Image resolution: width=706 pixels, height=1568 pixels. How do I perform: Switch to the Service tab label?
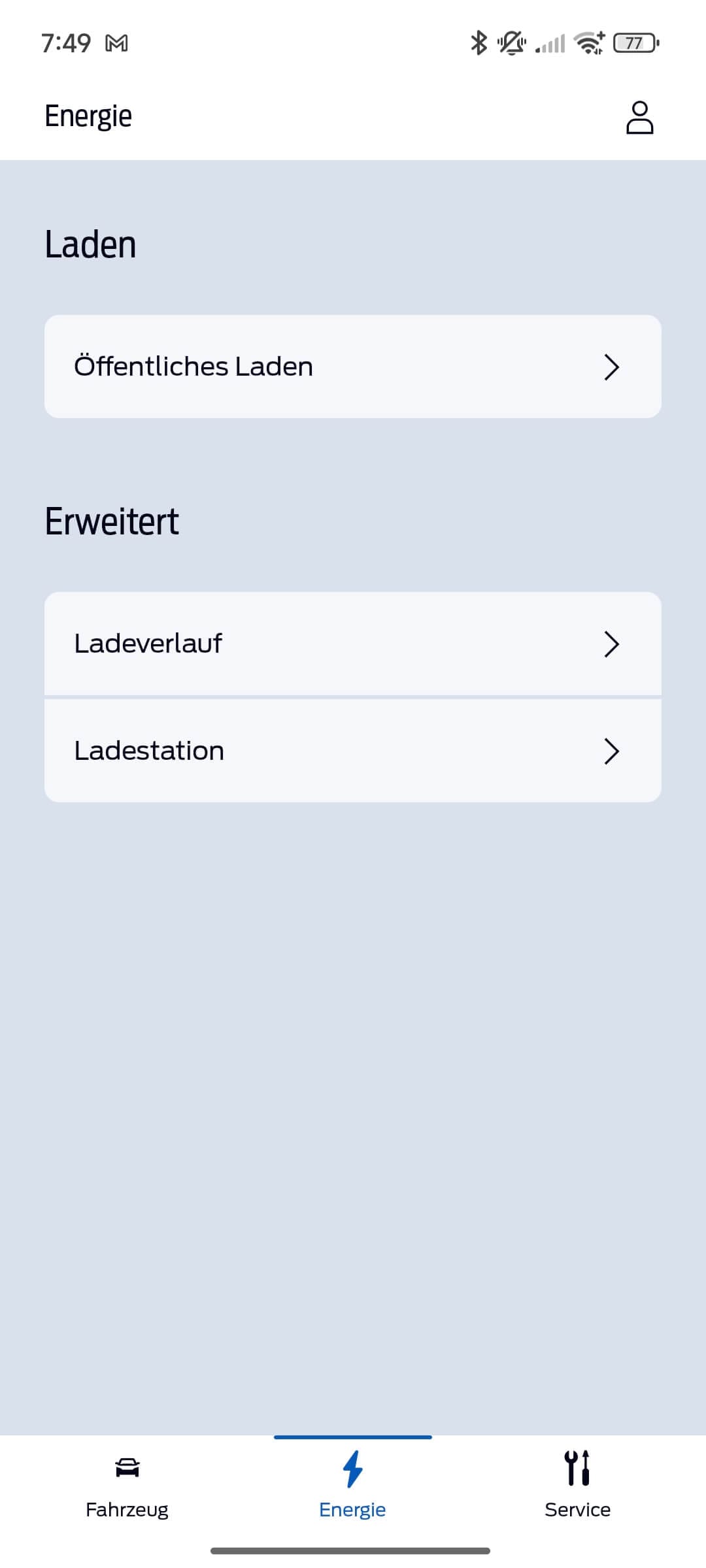pyautogui.click(x=578, y=1510)
